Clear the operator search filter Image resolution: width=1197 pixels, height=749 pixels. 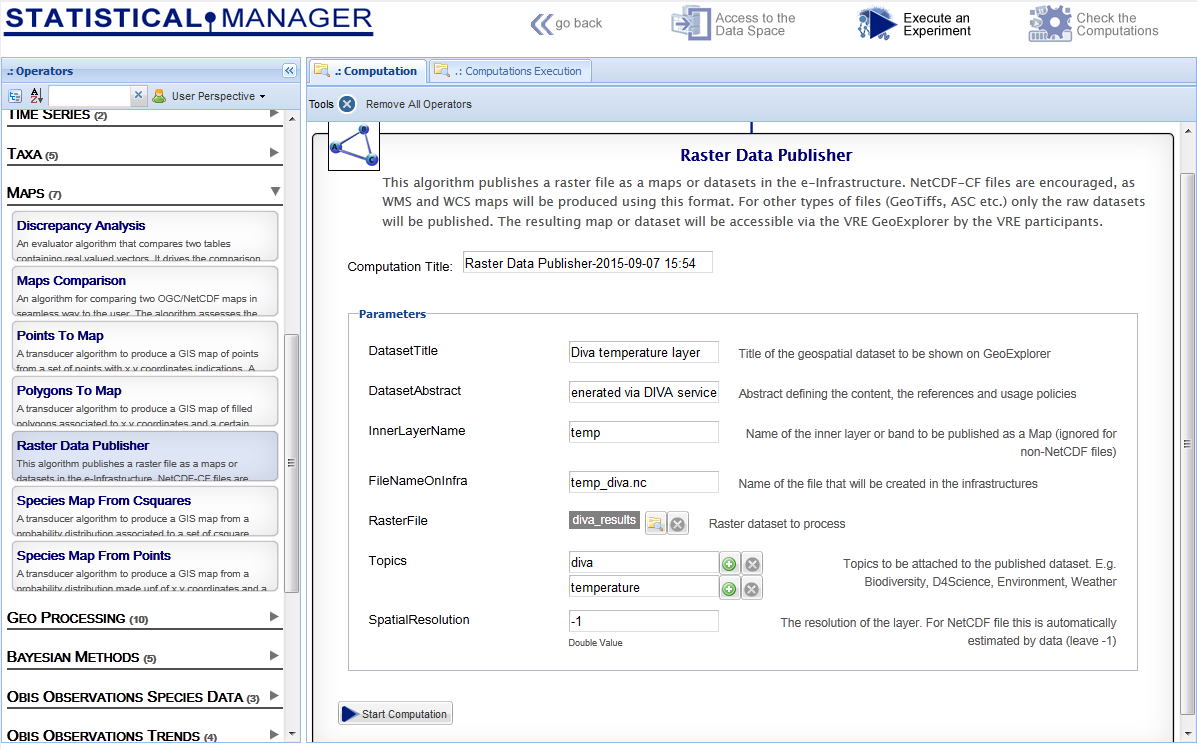[138, 96]
